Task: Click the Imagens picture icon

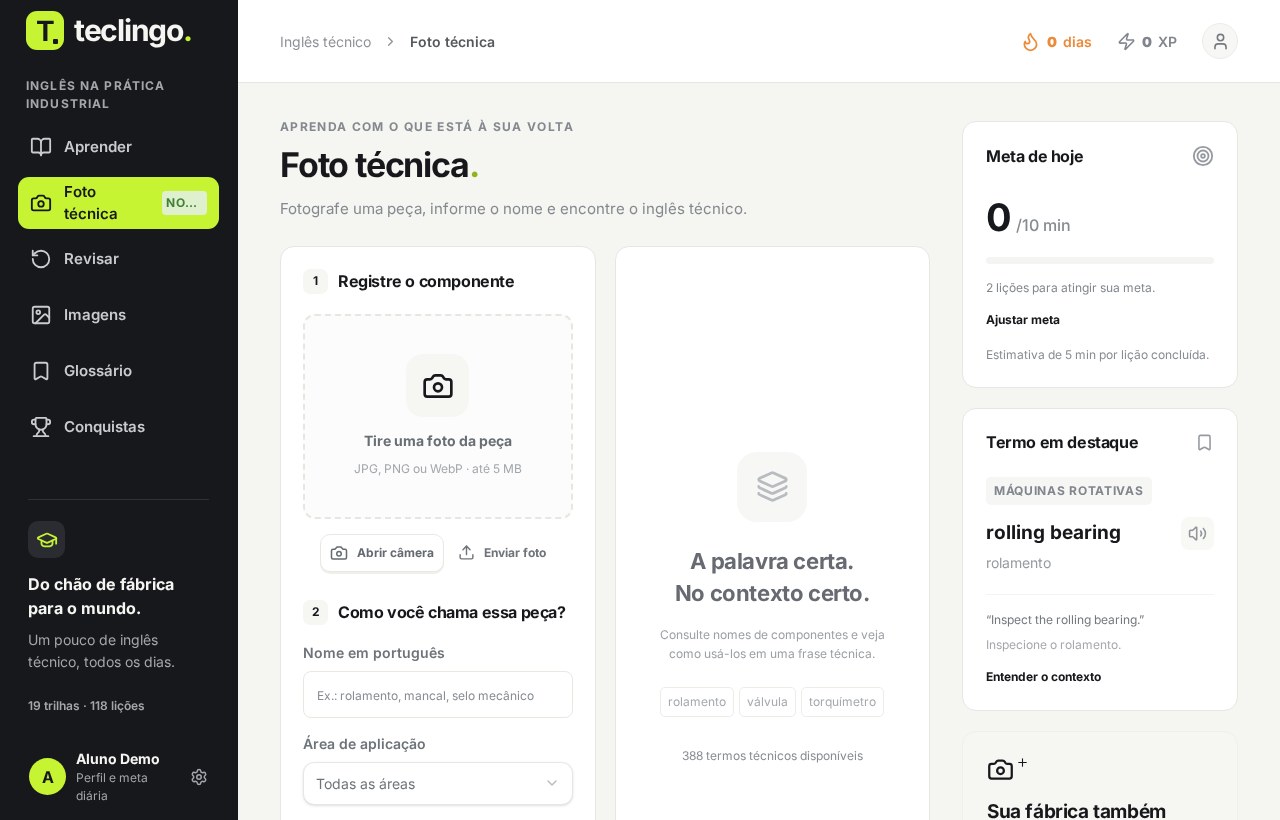Action: [41, 315]
